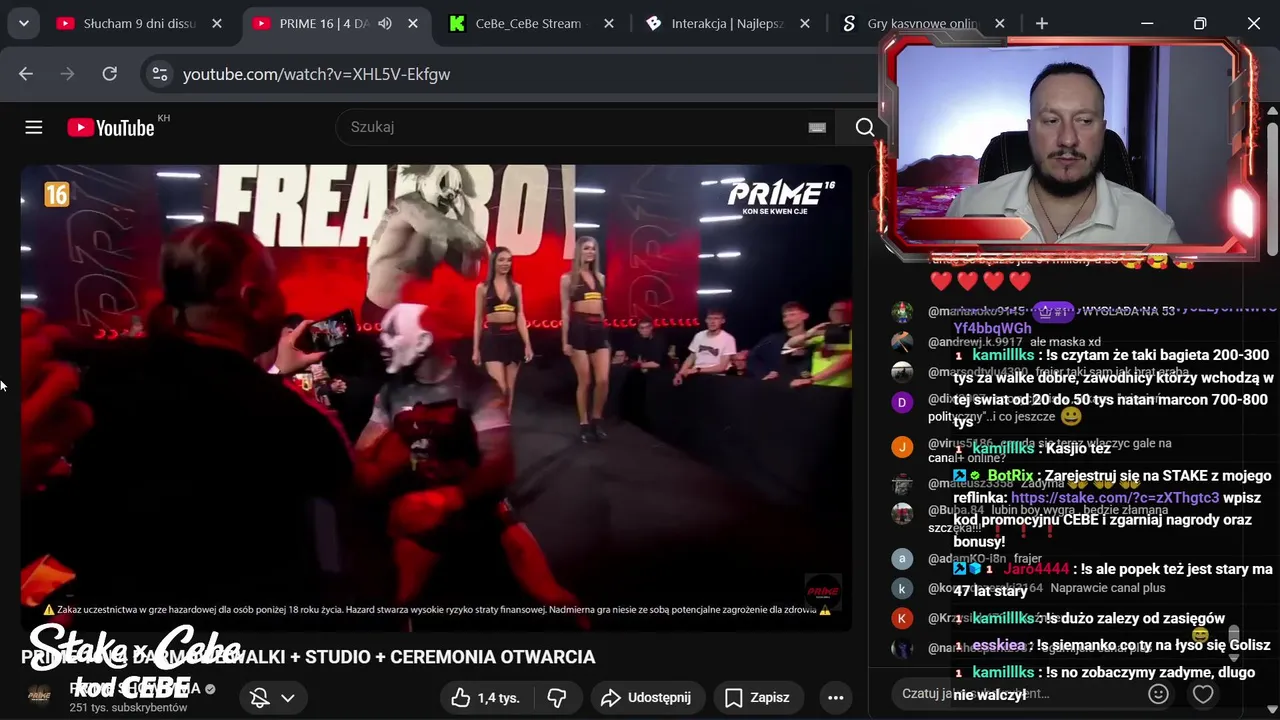Share the video via Udostępnij
The width and height of the screenshot is (1280, 720).
[x=647, y=697]
